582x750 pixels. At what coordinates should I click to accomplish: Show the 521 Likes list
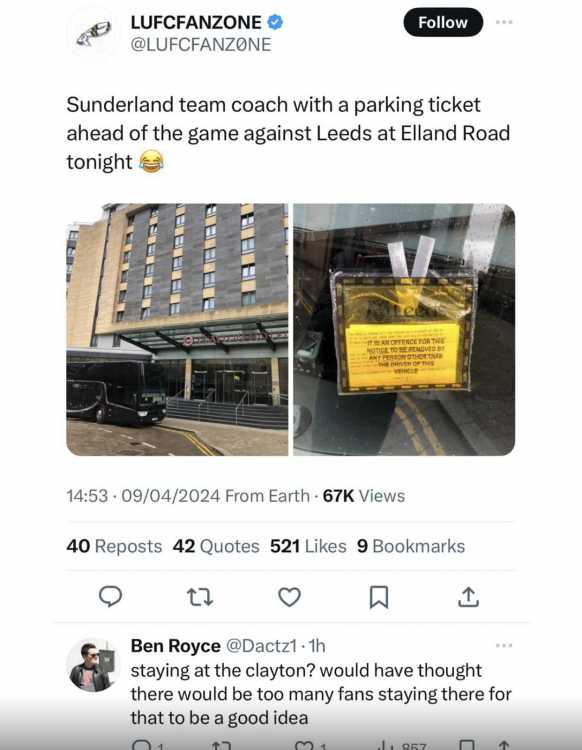pos(308,546)
